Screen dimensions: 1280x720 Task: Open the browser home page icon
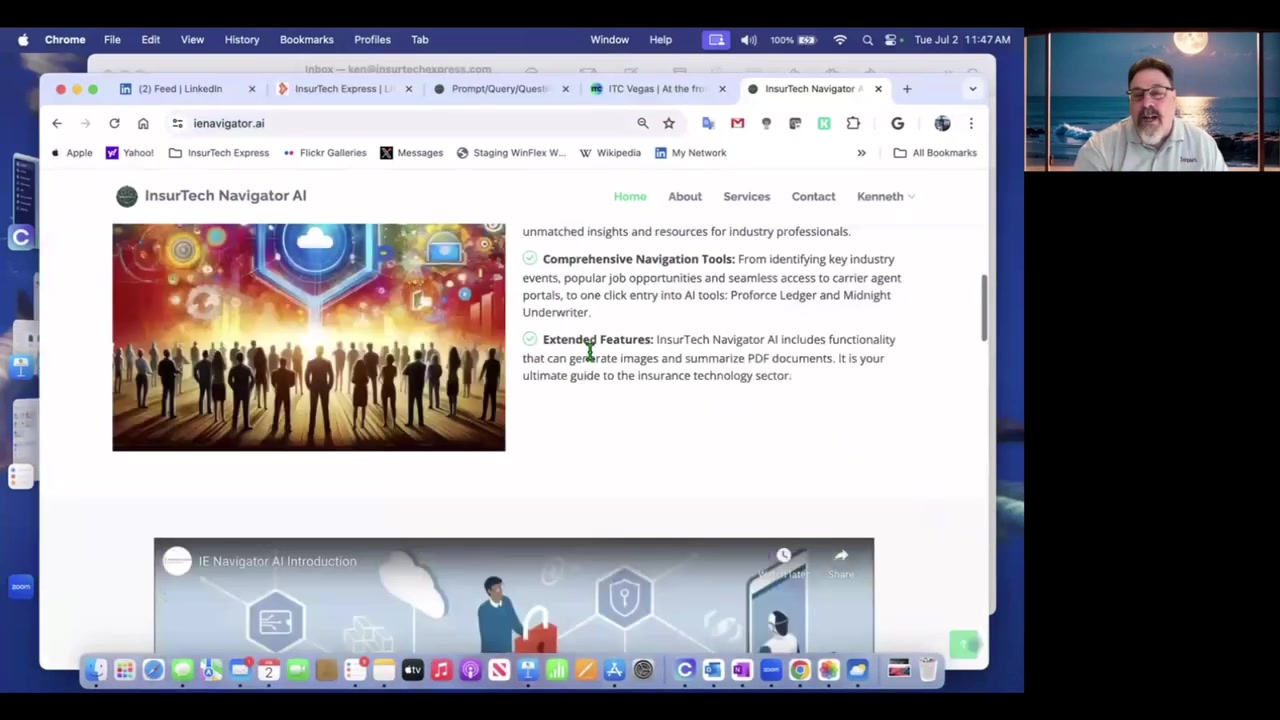(143, 123)
